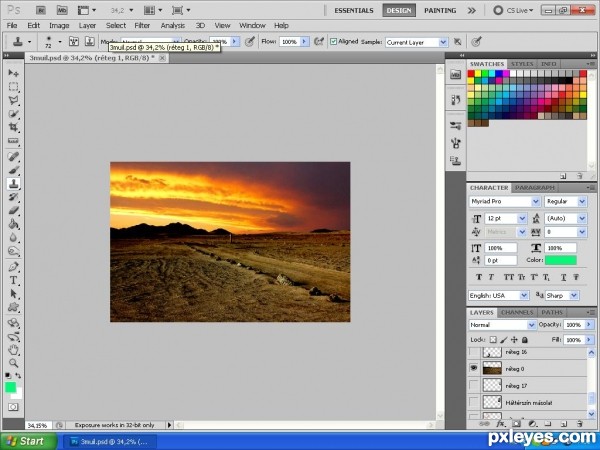Launch Adobe Bridge from top bar

point(41,10)
